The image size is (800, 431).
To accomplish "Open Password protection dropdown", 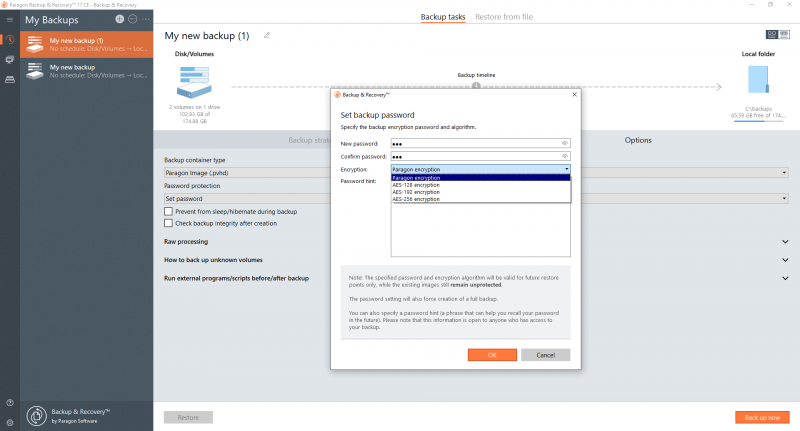I will tap(476, 198).
